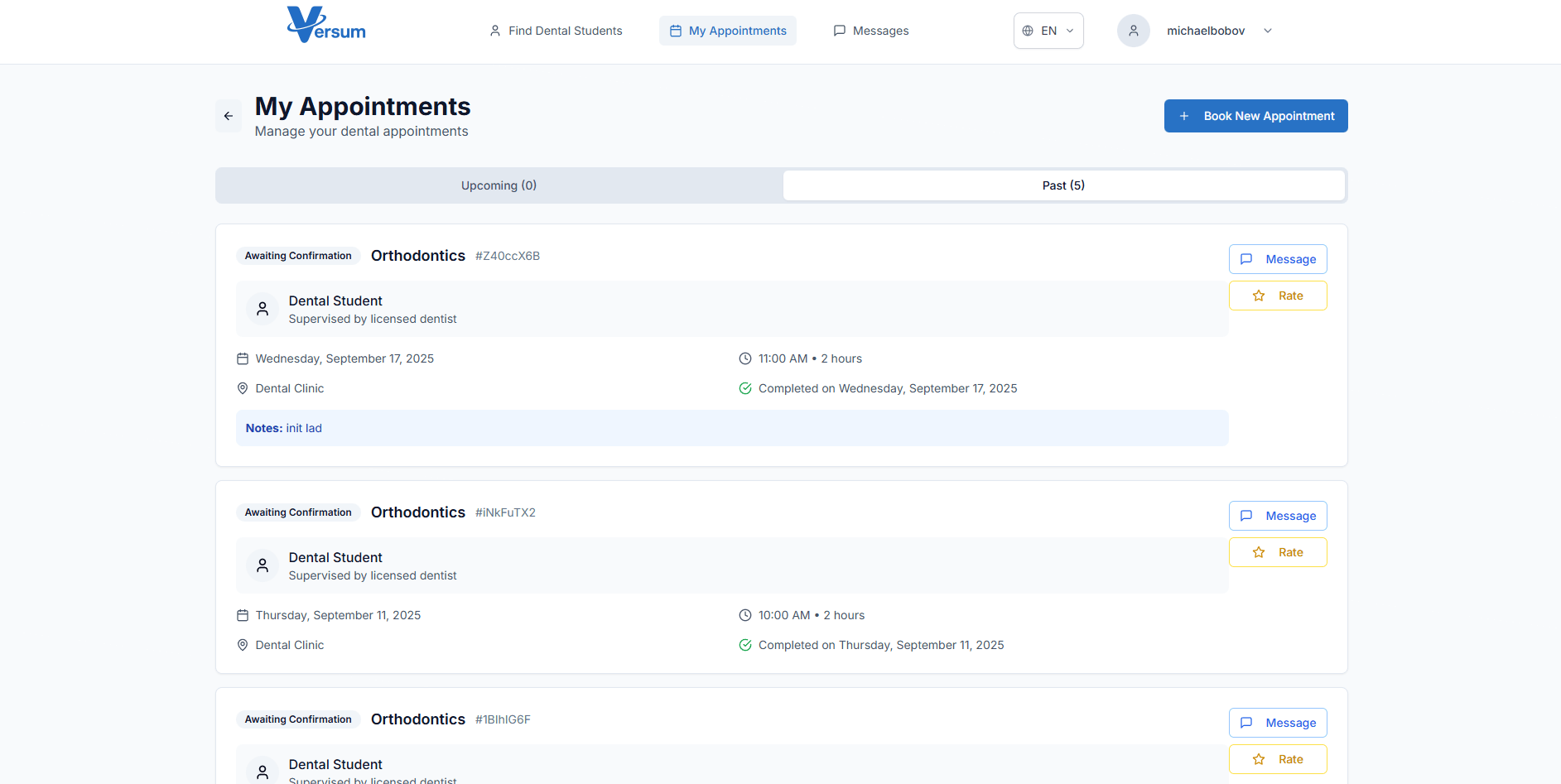Click the Dental Student avatar in appointment #Z40ccX6B
Viewport: 1561px width, 784px height.
[263, 309]
